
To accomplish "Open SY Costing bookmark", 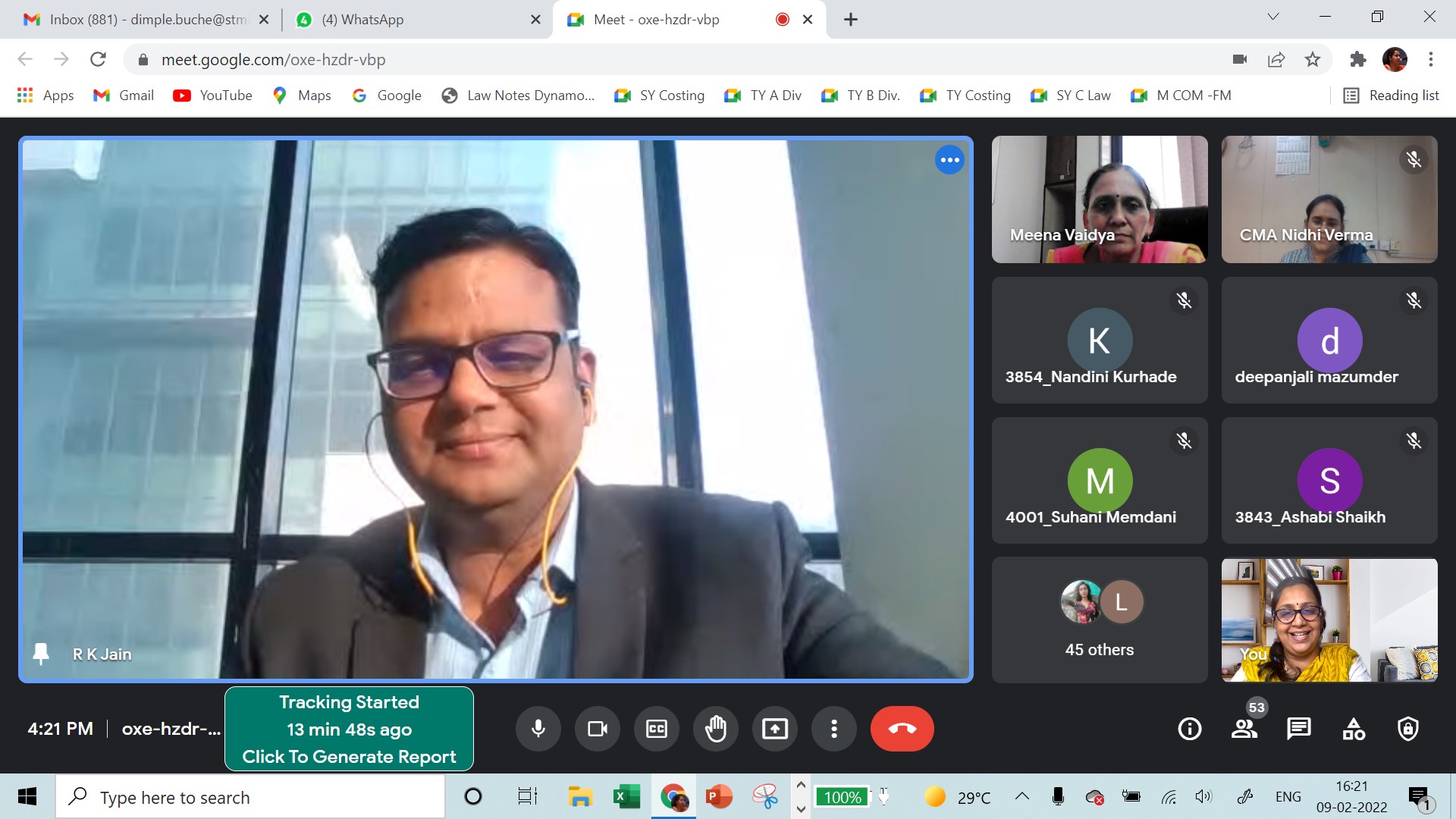I will pyautogui.click(x=660, y=96).
